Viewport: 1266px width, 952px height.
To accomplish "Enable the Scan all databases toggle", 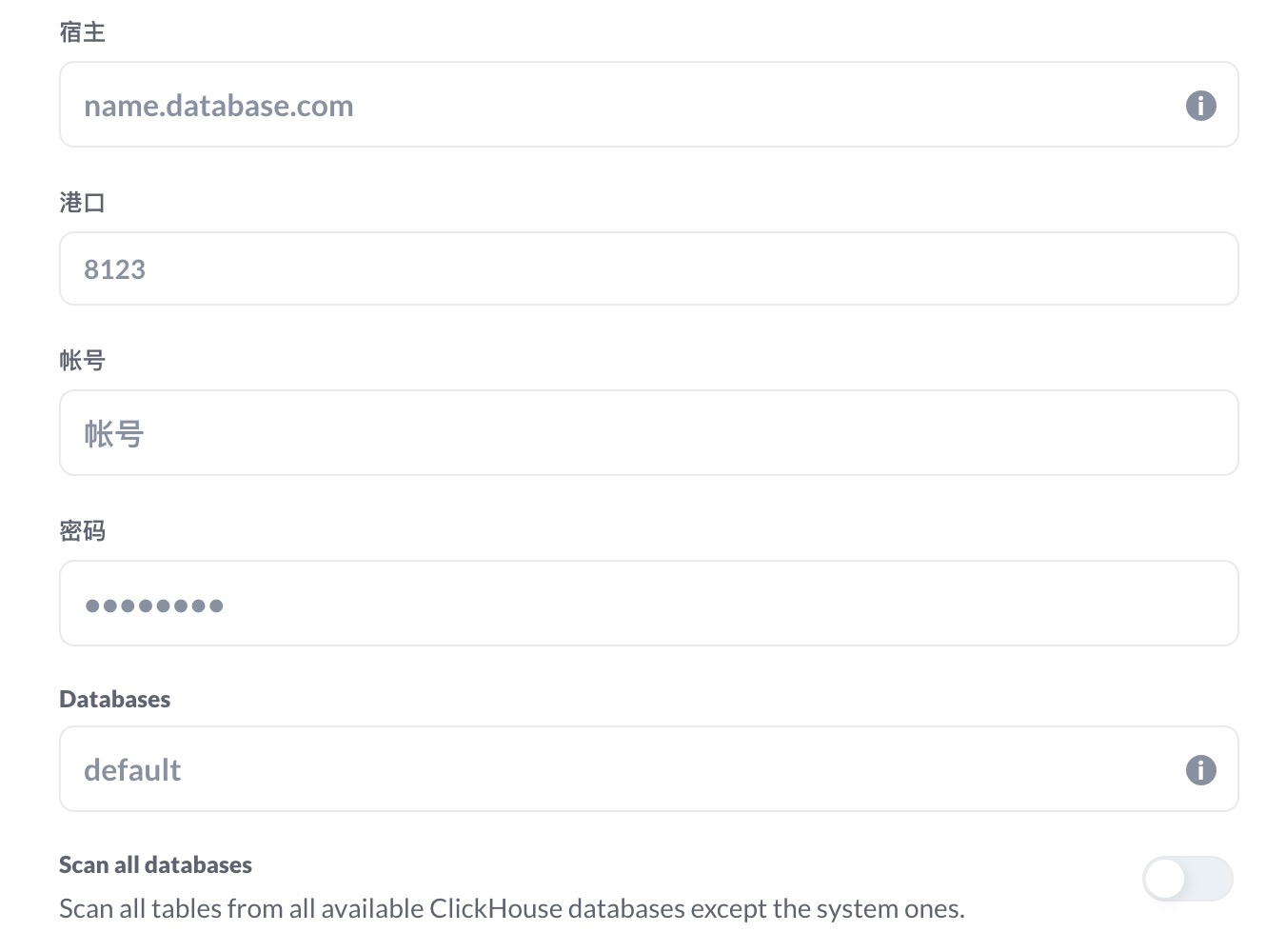I will [x=1187, y=879].
